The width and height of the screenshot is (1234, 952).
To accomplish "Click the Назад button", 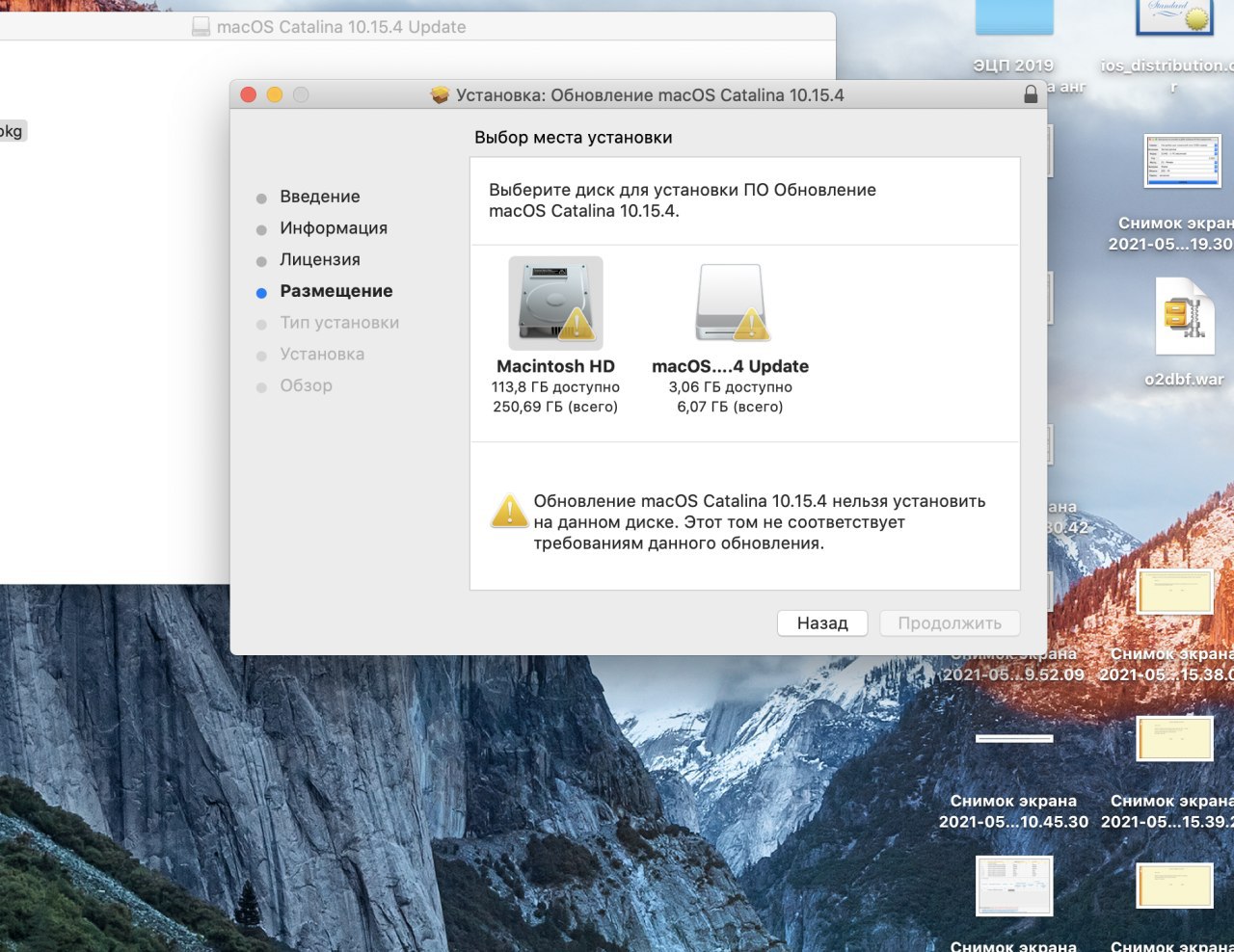I will coord(822,623).
